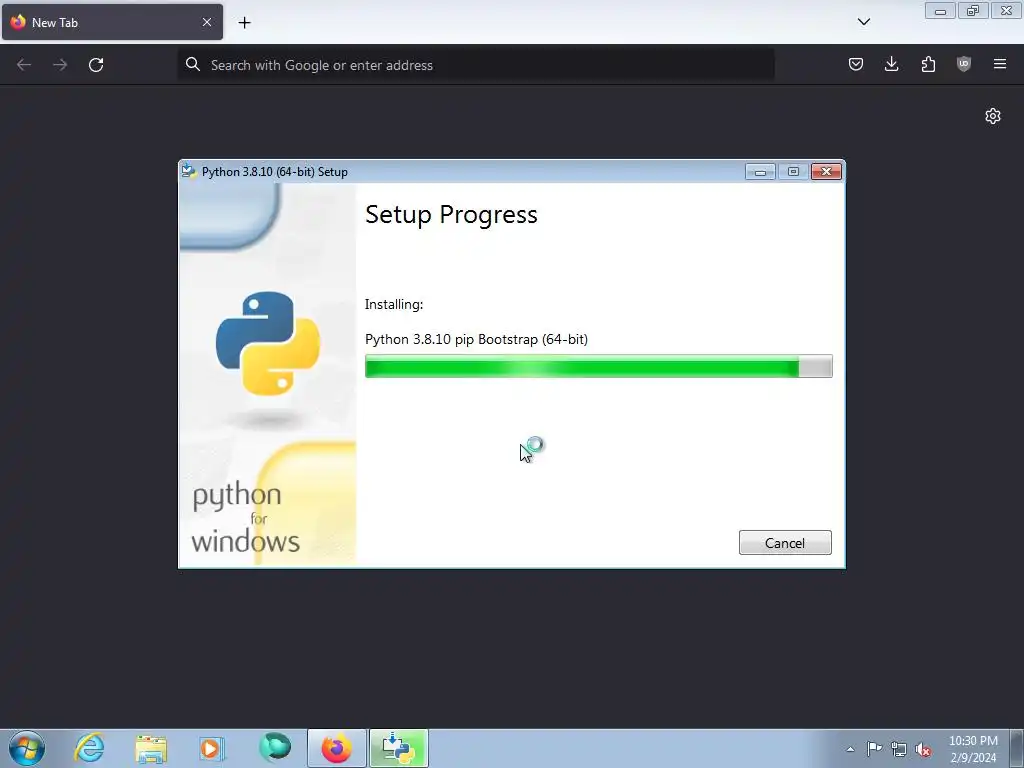The image size is (1024, 768).
Task: Reload the current Firefox page
Action: (96, 65)
